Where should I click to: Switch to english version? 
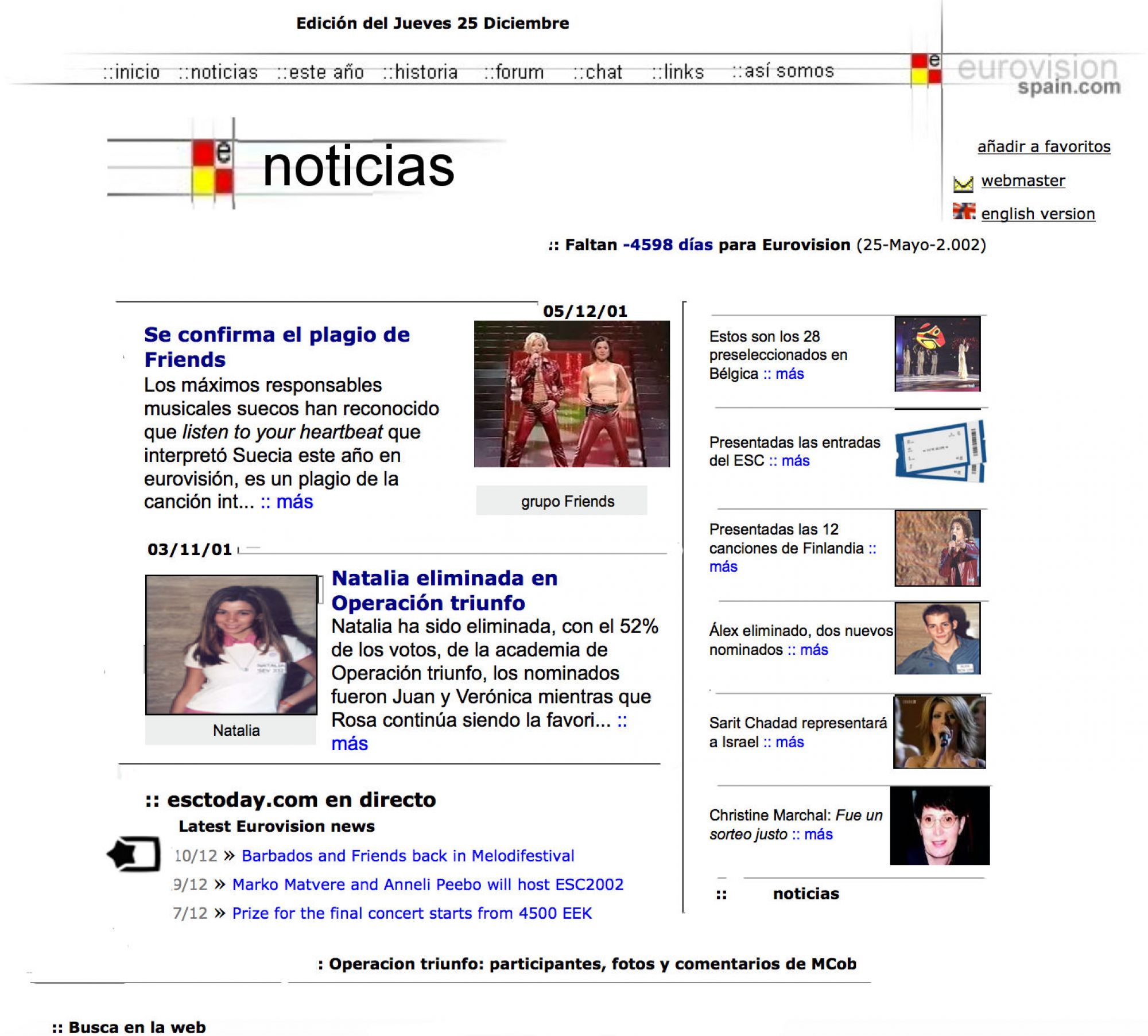(x=1038, y=214)
